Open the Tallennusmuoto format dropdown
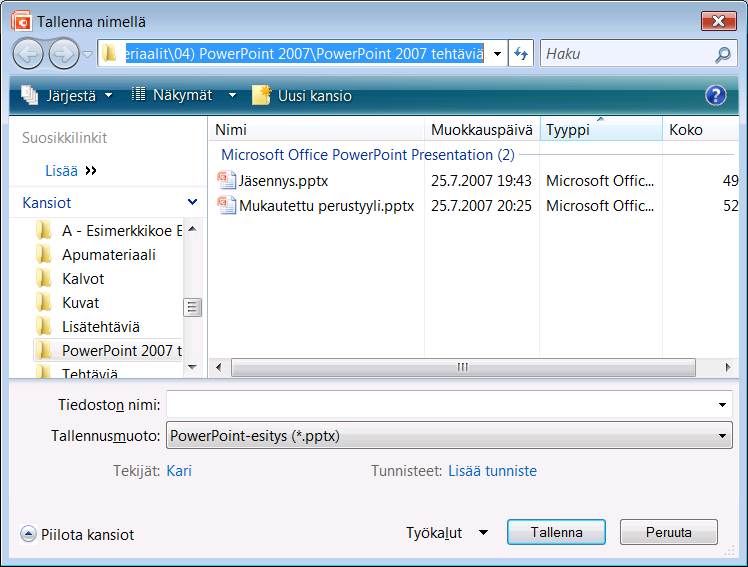Screen dimensions: 748x567 coord(449,435)
